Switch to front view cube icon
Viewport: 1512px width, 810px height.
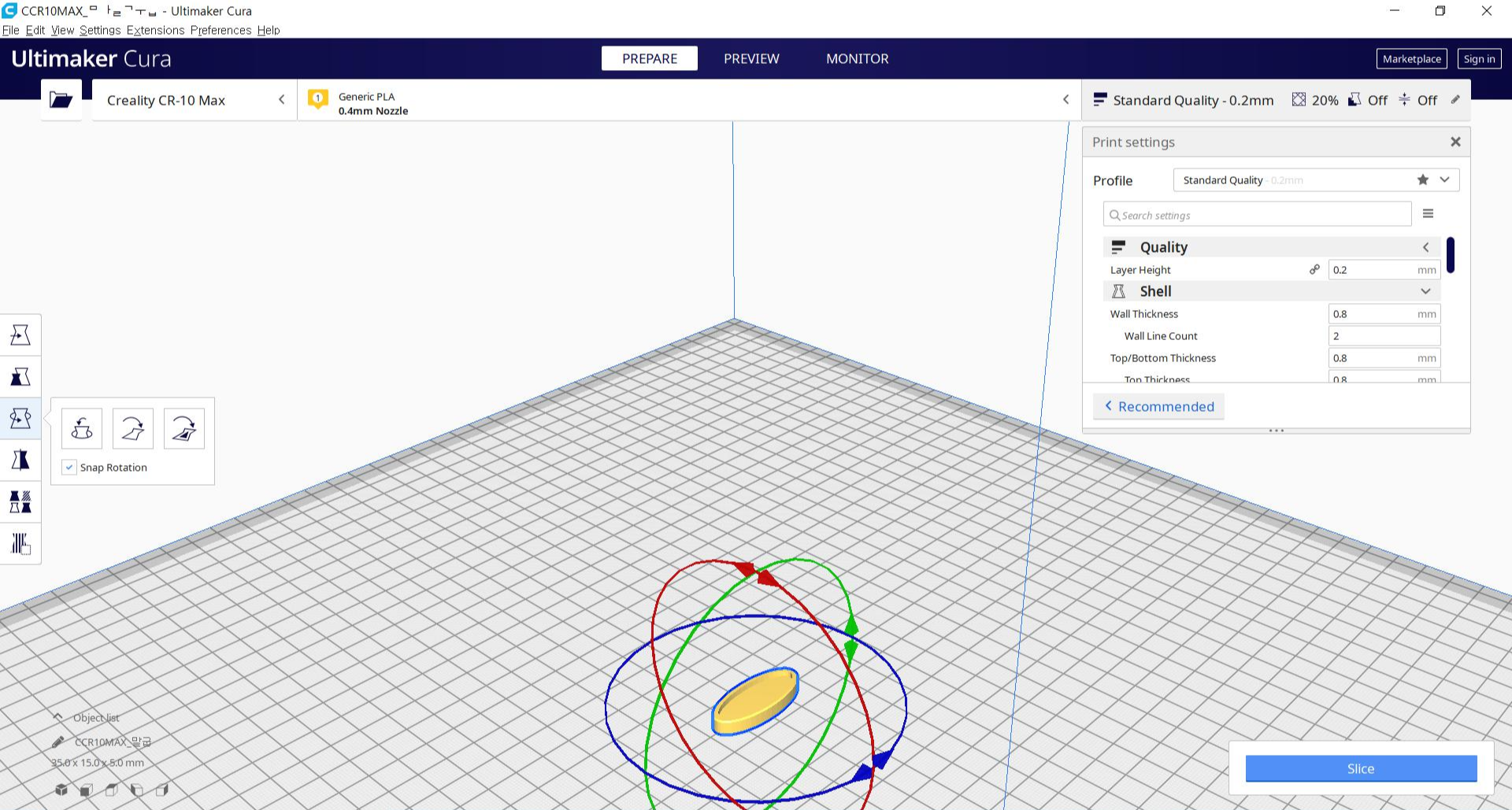click(x=87, y=790)
